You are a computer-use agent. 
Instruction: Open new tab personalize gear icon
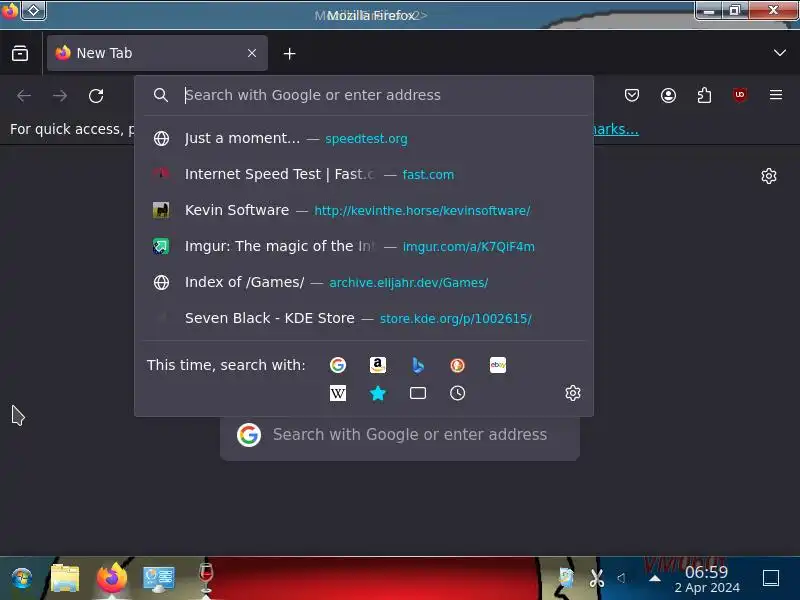point(768,176)
